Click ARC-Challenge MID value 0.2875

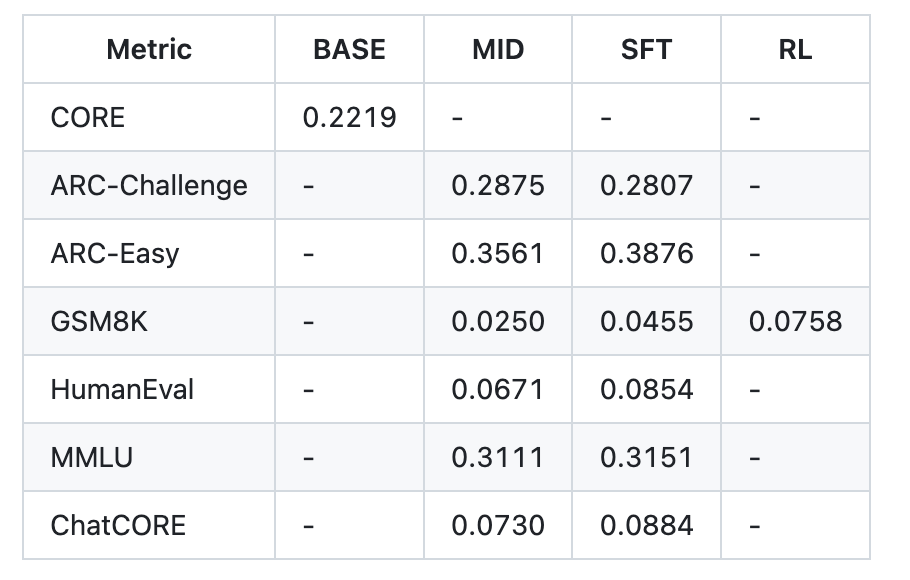498,185
